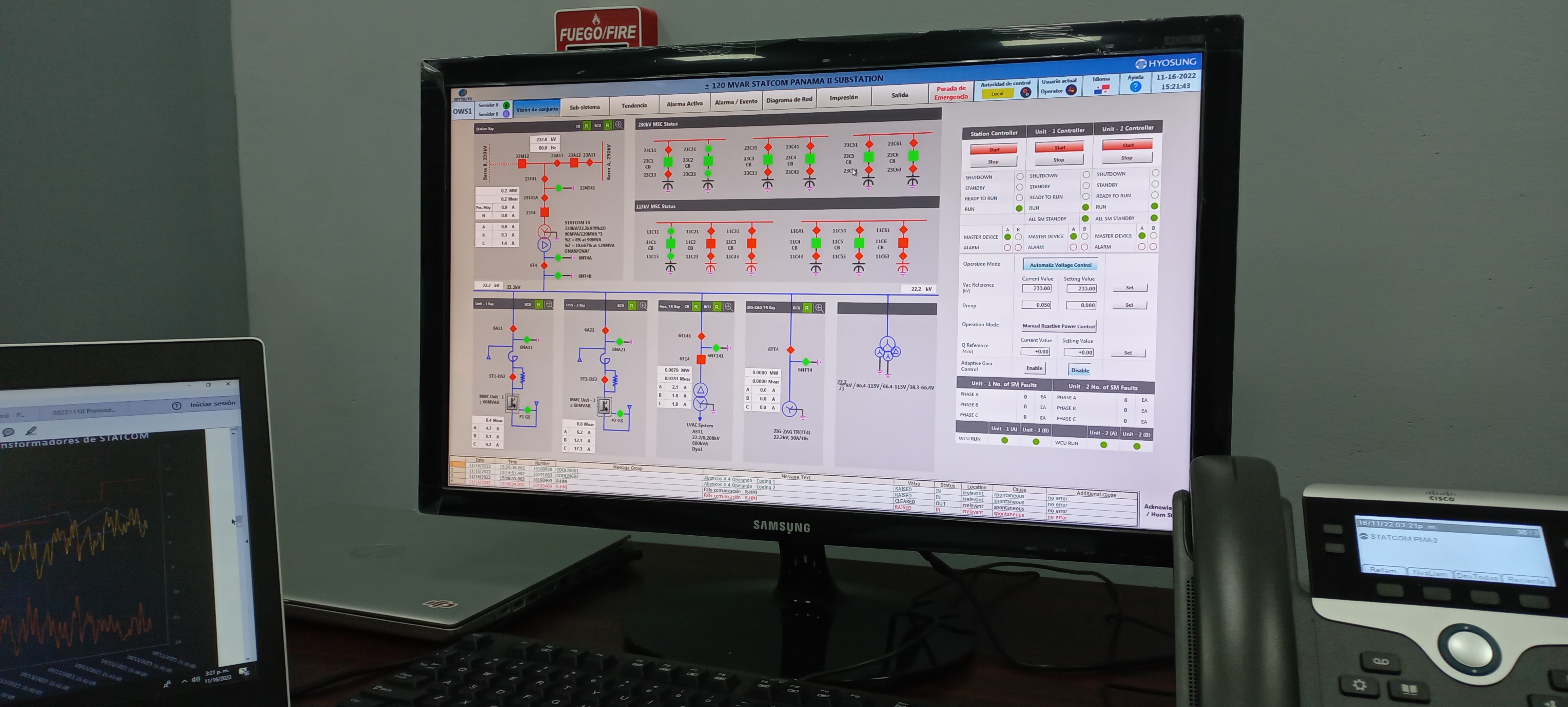1568x707 pixels.
Task: Click Station Controller SHUTDOWN indicator
Action: 1020,177
